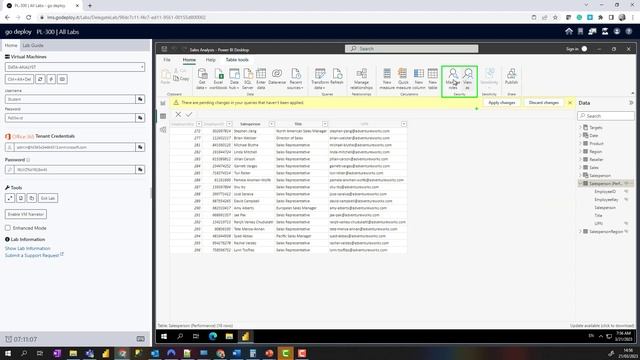Switch to Model view in the left rail

[163, 130]
